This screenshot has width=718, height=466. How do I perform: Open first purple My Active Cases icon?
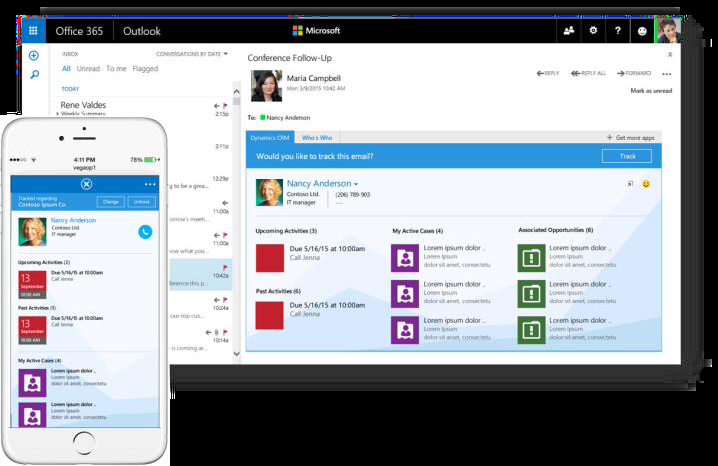click(x=405, y=258)
